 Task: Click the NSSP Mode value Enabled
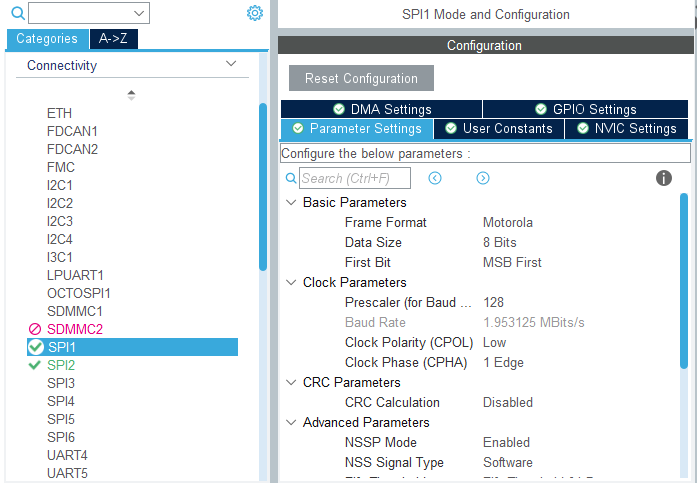pos(506,443)
